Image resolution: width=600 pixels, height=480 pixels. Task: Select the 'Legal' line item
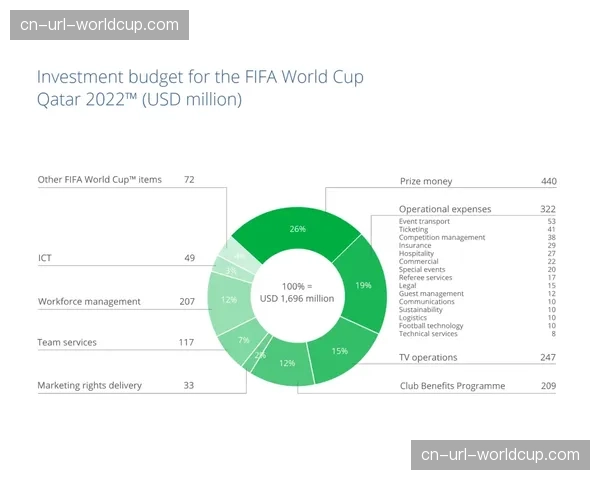[x=408, y=286]
